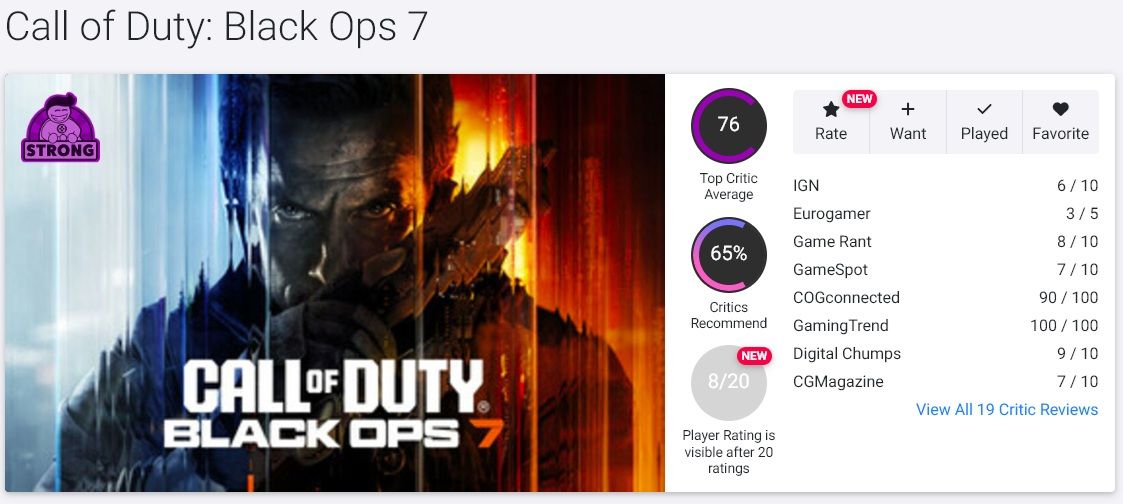
Task: Click the 65% Critics Recommend circle
Action: 729,254
